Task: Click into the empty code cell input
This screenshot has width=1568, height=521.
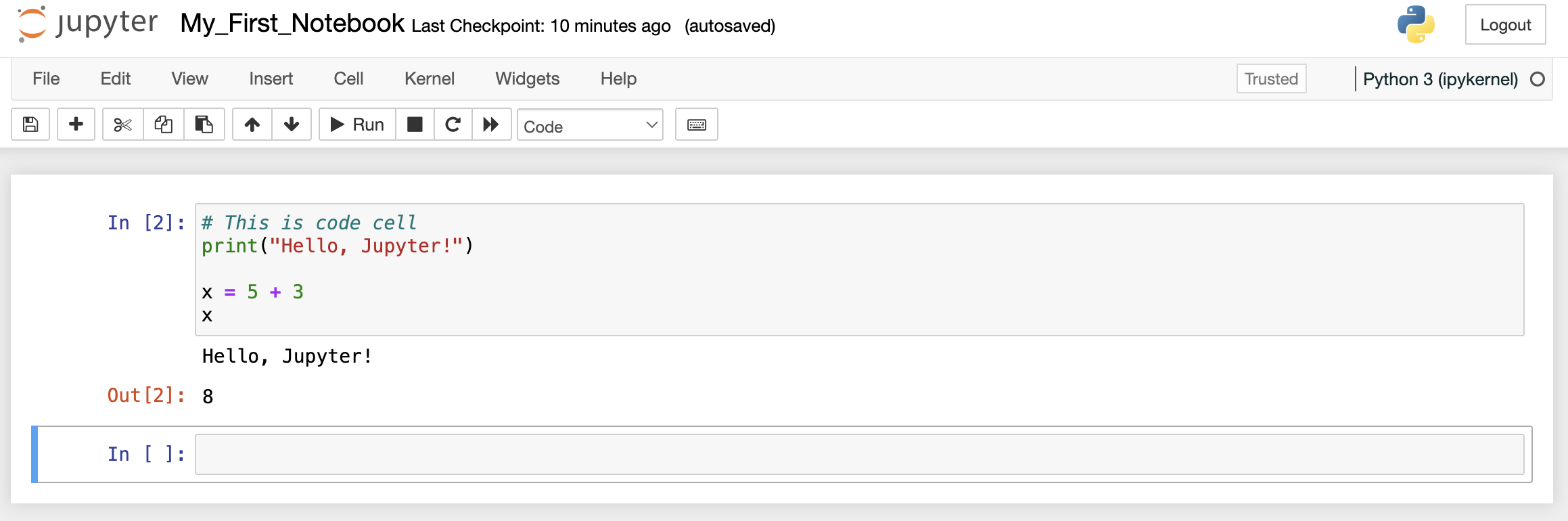Action: pyautogui.click(x=859, y=454)
